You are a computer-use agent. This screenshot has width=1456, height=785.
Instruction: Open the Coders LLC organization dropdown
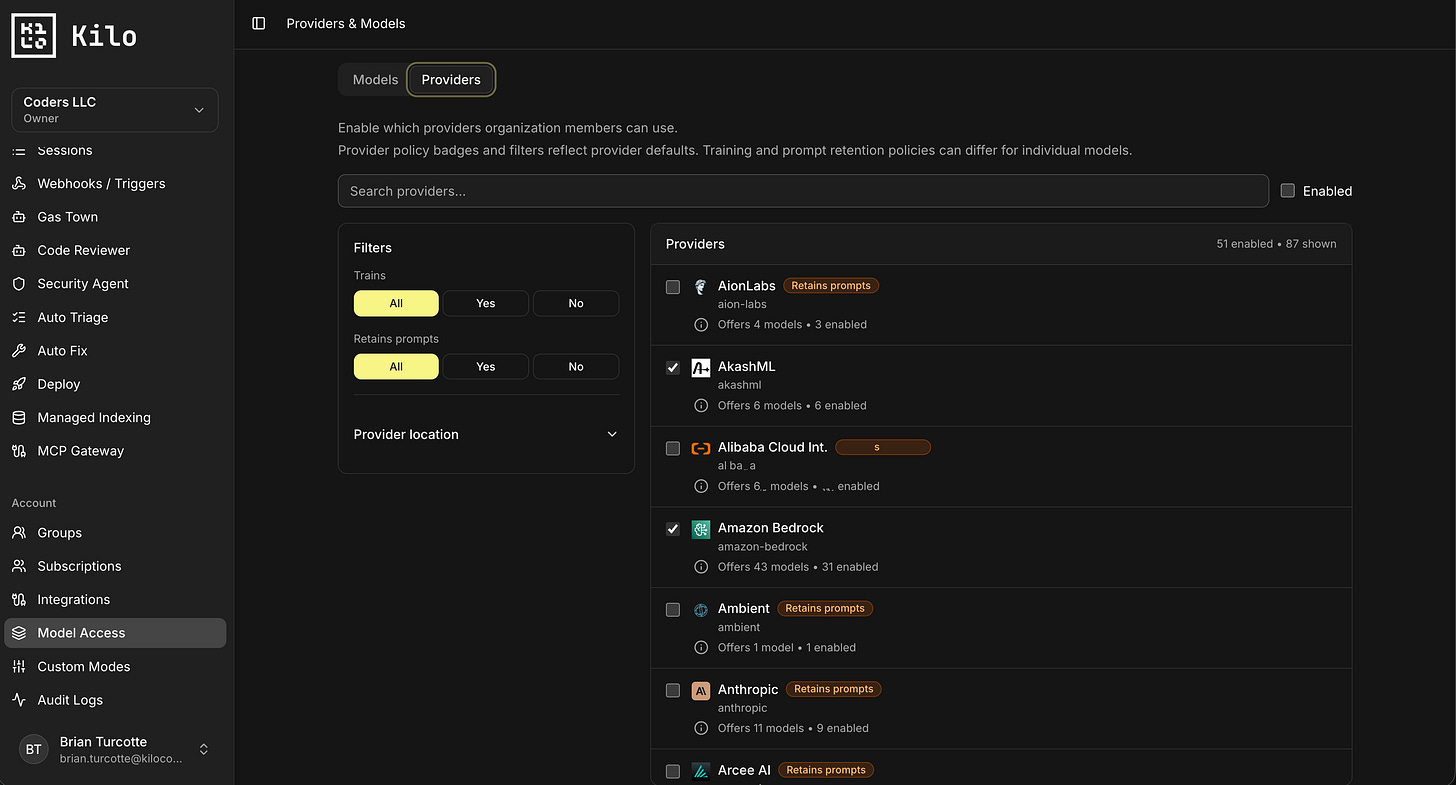point(115,110)
